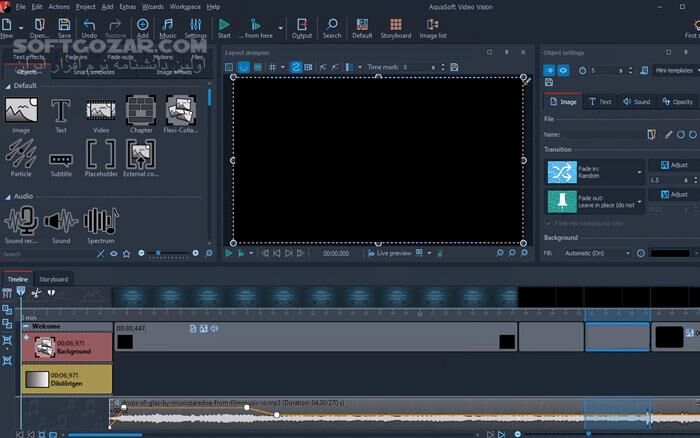
Task: Select the Sound recording object
Action: 21,225
